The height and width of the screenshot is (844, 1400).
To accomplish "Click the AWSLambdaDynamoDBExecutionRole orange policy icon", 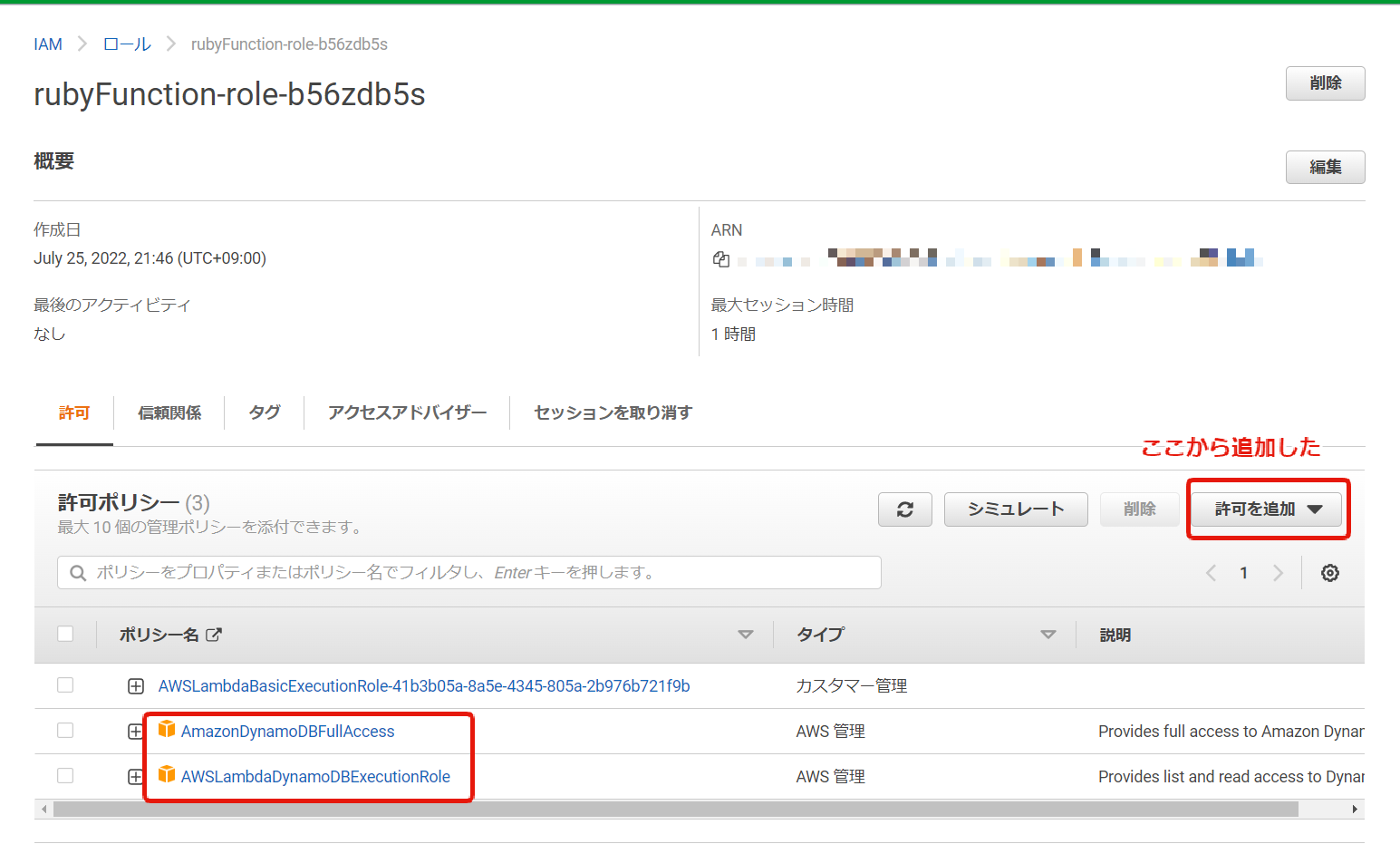I will click(167, 774).
